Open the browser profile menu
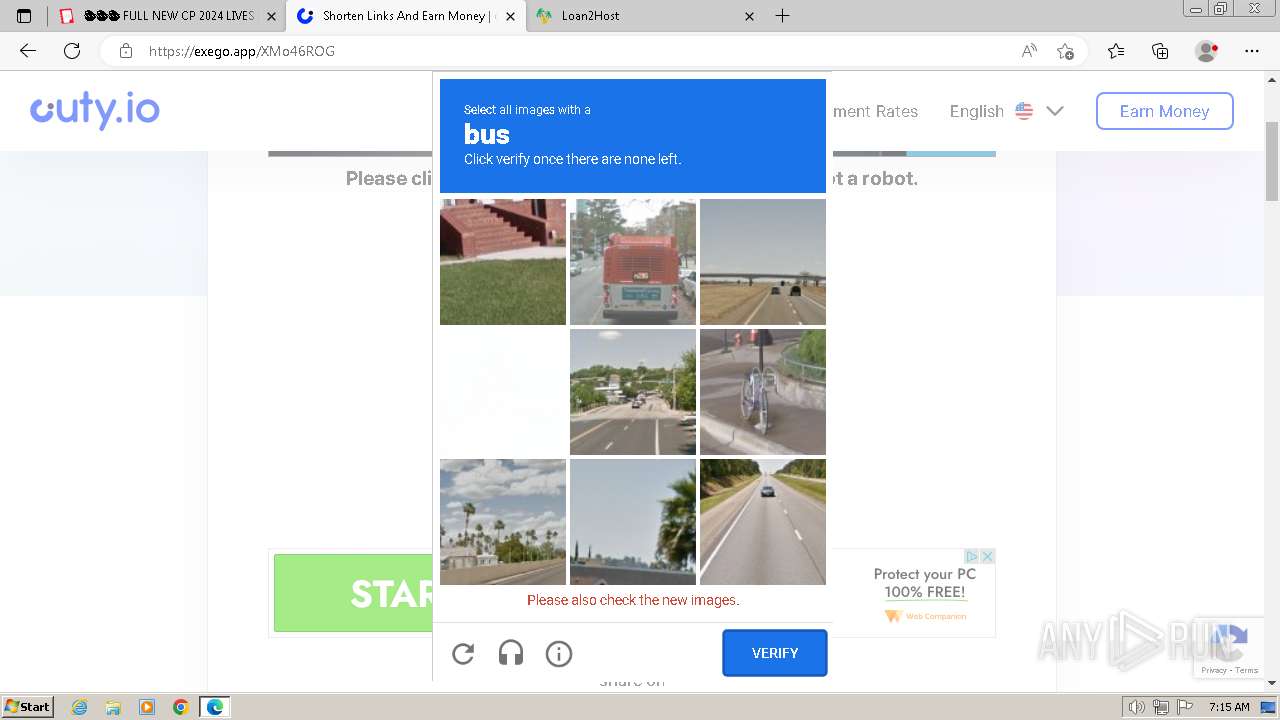Screen dimensions: 1280x720 coord(1206,51)
